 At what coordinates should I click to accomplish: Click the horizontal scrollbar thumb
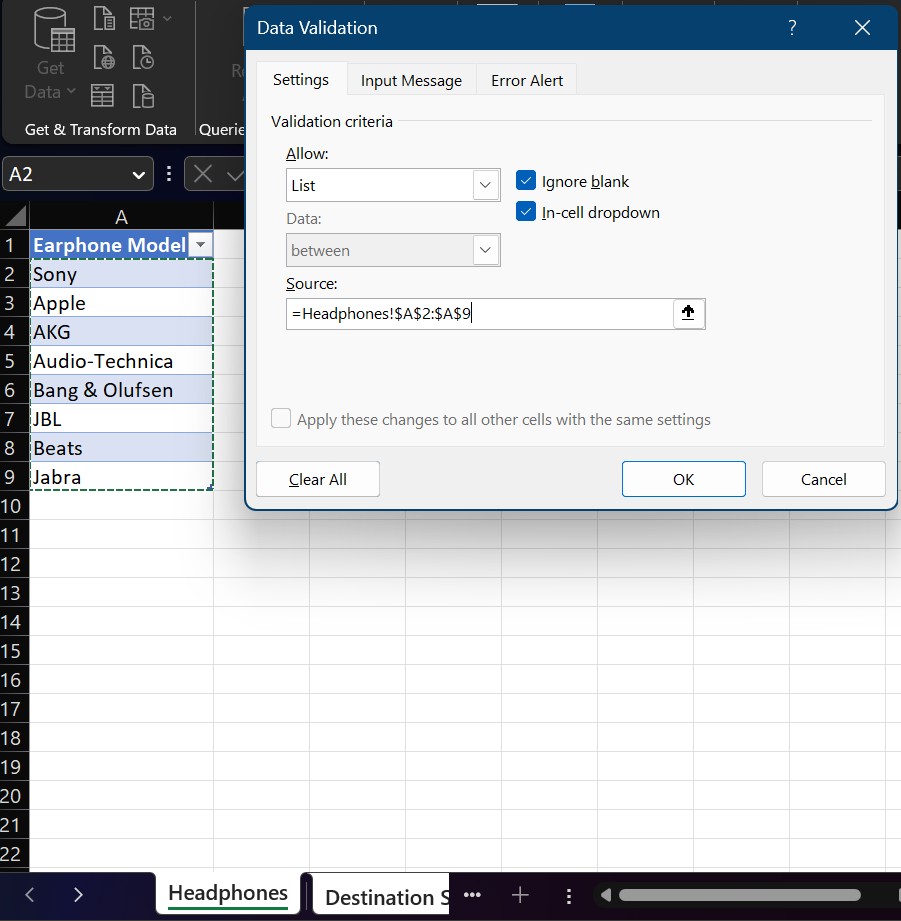[740, 895]
